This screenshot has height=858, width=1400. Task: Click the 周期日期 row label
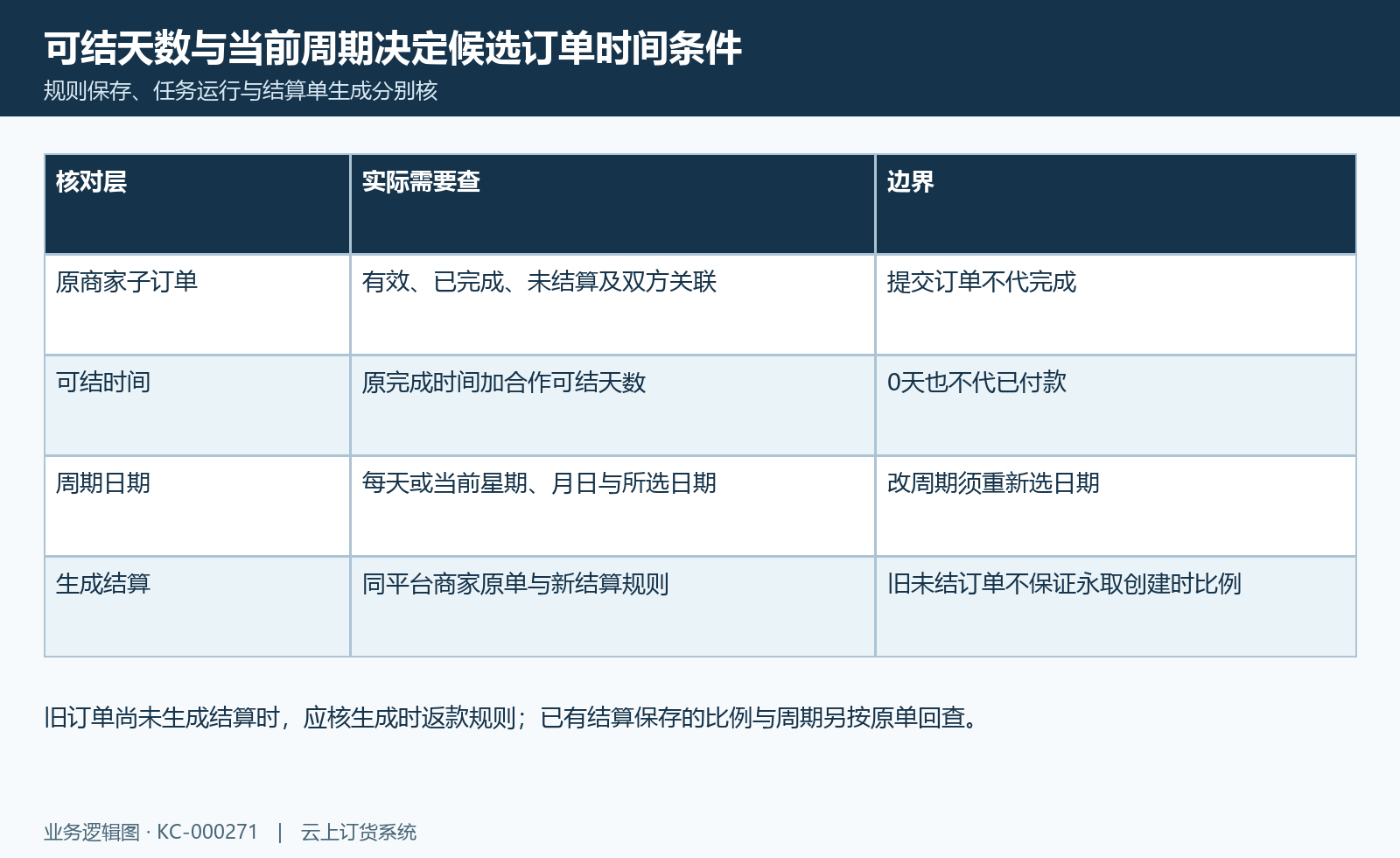coord(197,506)
